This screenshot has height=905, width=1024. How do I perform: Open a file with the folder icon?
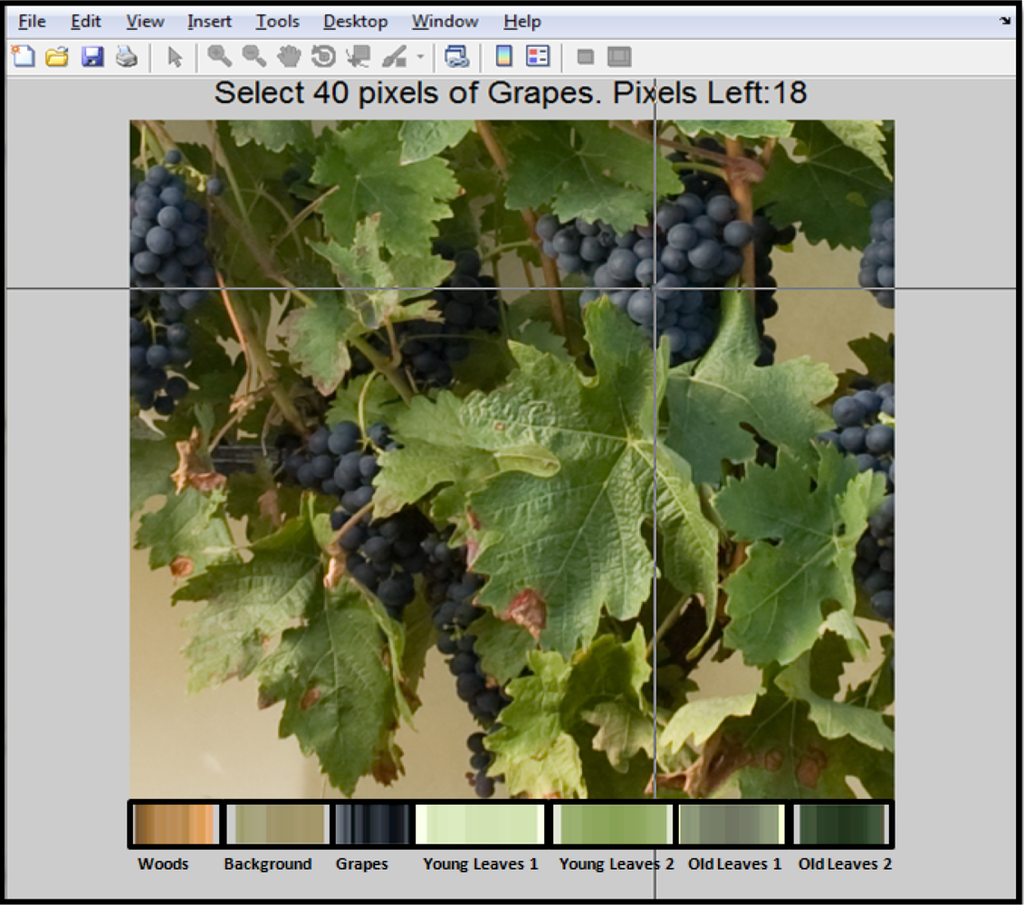point(57,57)
